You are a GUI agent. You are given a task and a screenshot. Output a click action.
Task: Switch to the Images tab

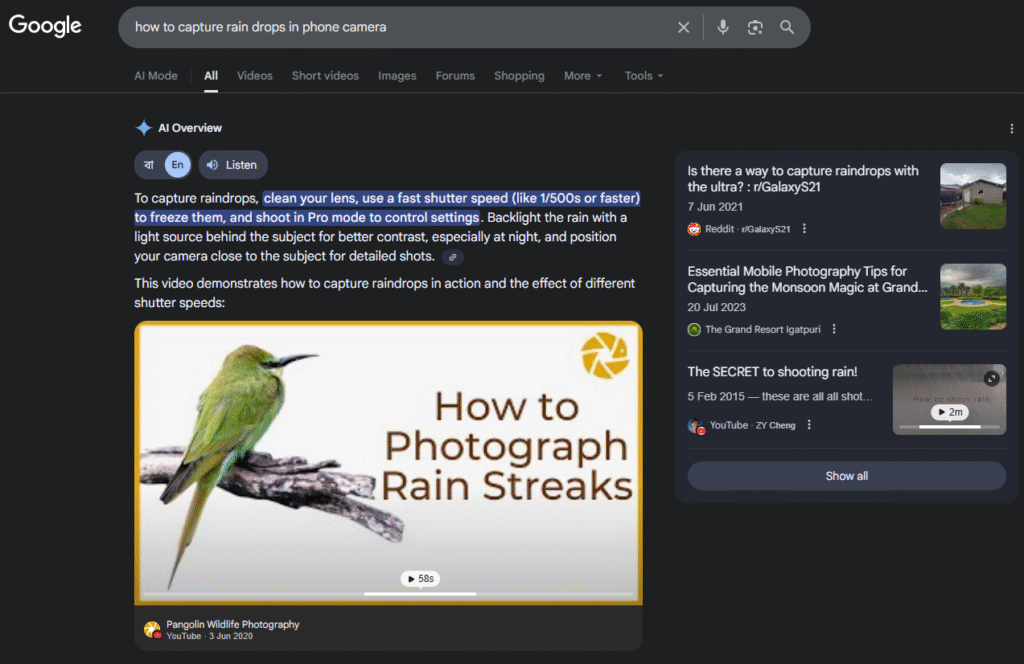(x=397, y=76)
